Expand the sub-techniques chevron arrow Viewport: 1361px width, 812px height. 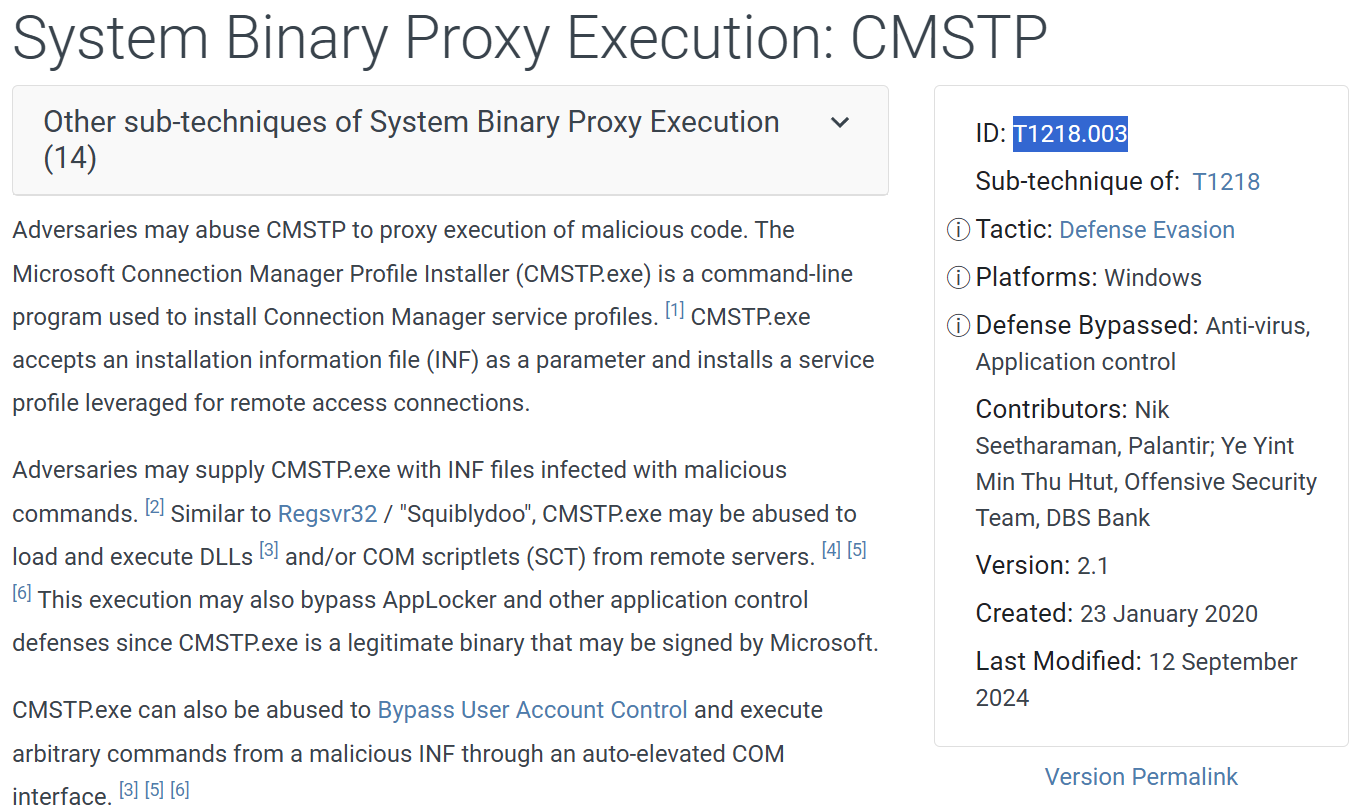(x=840, y=123)
